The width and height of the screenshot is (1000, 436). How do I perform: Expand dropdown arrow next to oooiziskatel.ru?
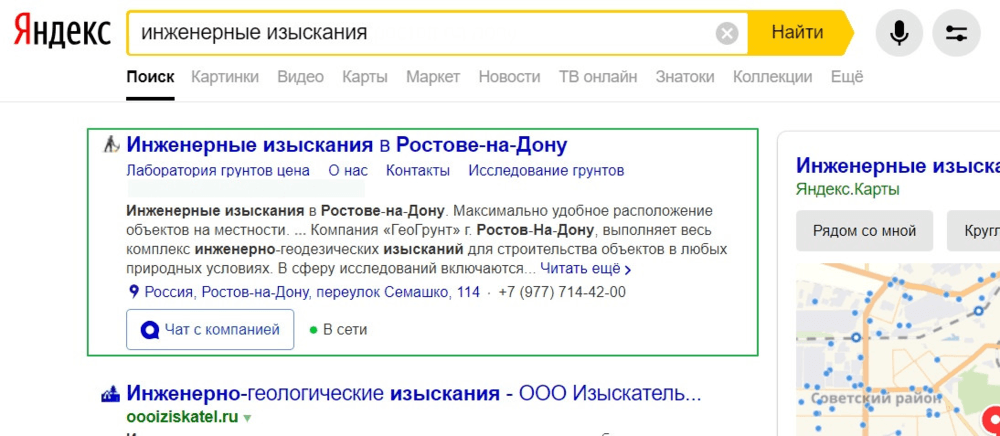(247, 419)
